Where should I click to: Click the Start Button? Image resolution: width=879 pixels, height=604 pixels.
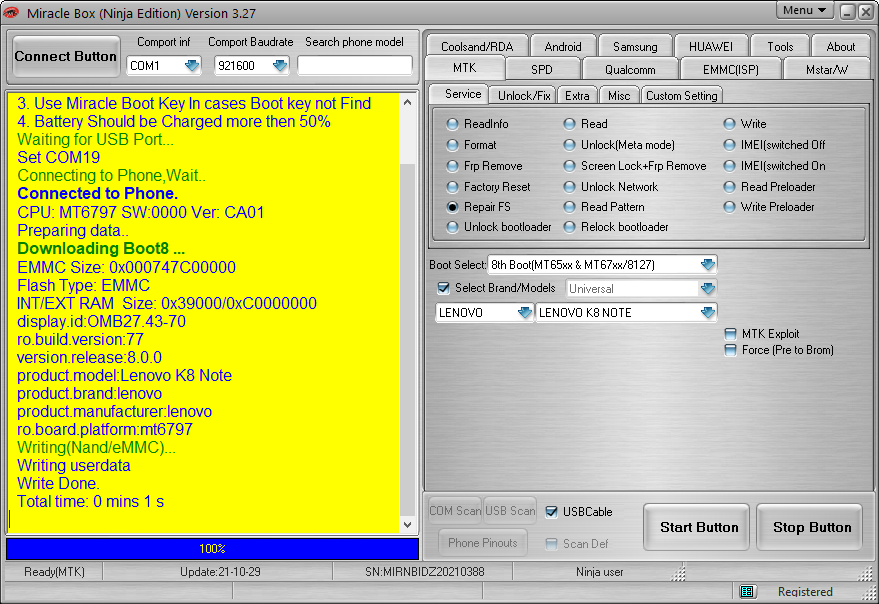[696, 527]
